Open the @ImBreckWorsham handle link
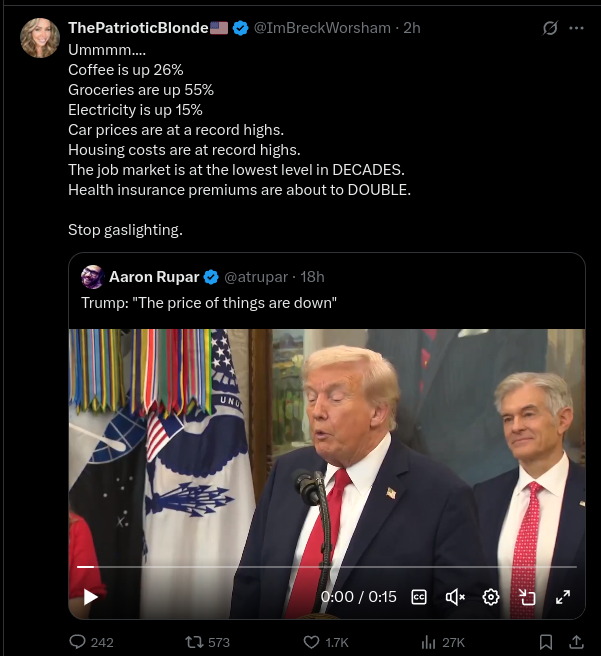 click(x=323, y=28)
